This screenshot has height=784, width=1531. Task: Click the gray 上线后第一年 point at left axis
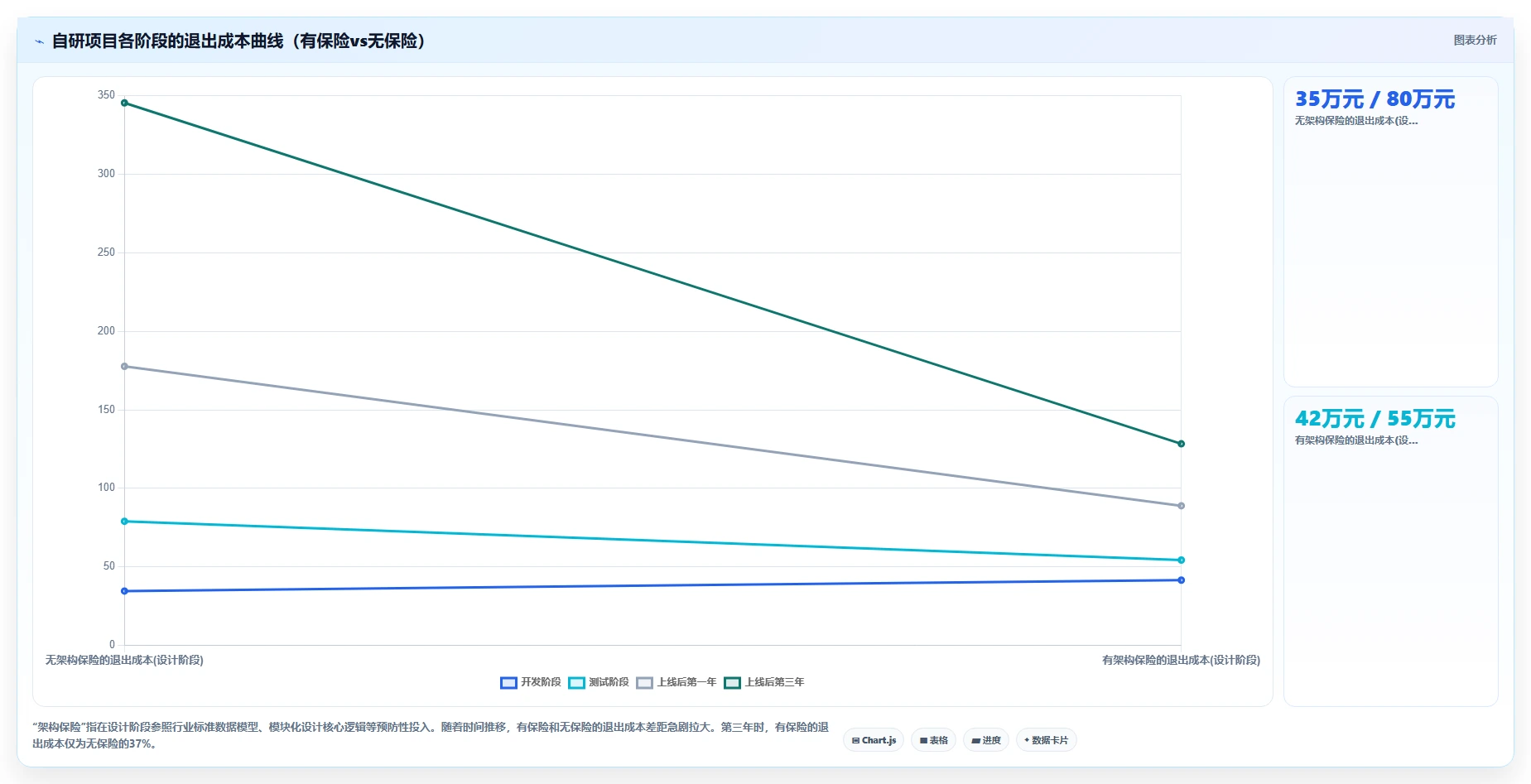(124, 366)
